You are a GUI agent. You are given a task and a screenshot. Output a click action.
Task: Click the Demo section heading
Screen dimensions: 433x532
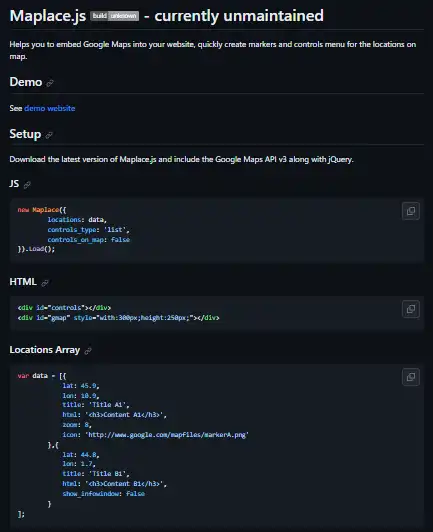(x=26, y=82)
